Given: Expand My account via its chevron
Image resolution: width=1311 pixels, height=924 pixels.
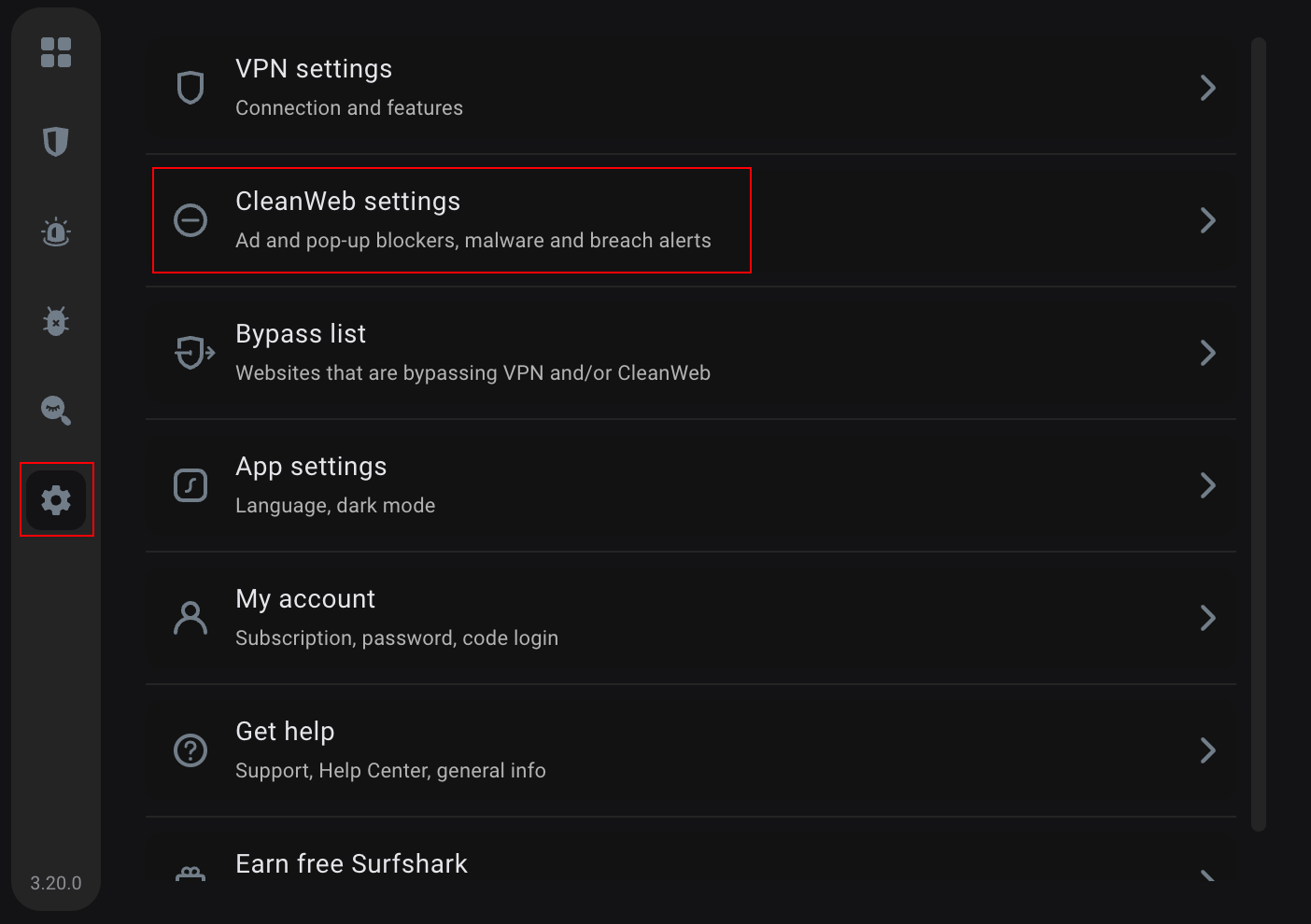Looking at the screenshot, I should coord(1207,618).
